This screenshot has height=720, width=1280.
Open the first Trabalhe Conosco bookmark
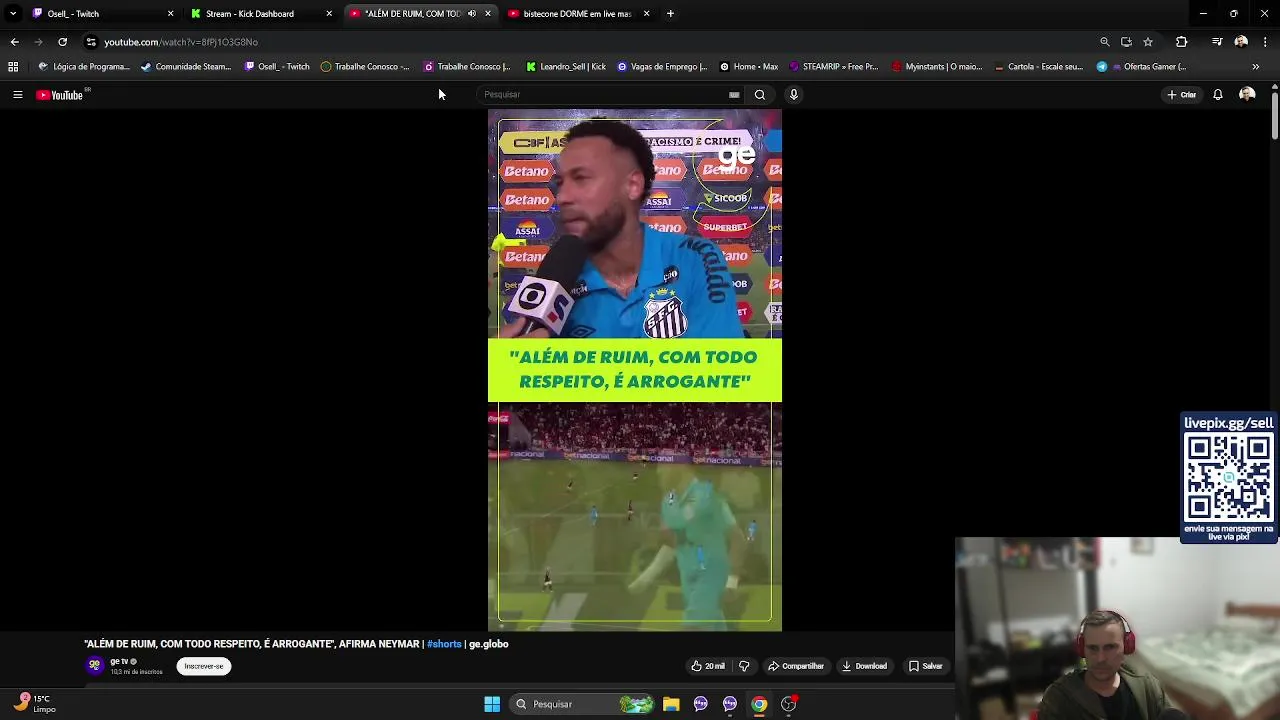click(x=365, y=67)
